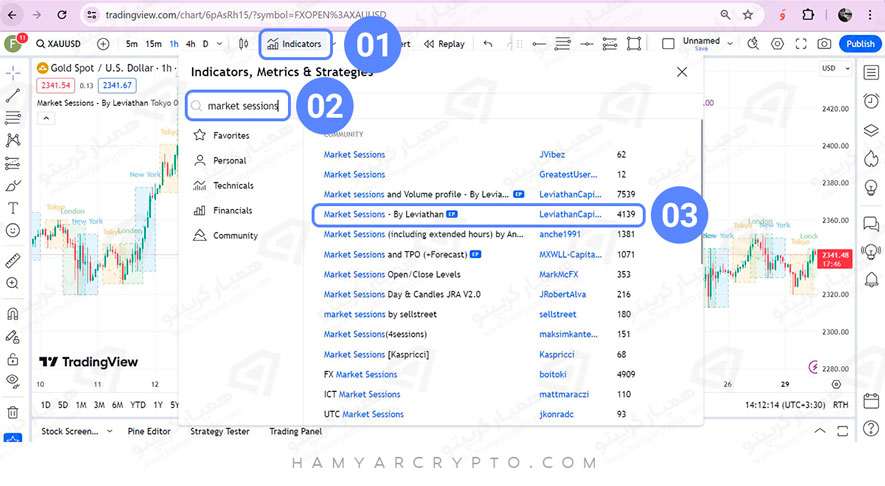Select the Technicals category

click(x=233, y=185)
